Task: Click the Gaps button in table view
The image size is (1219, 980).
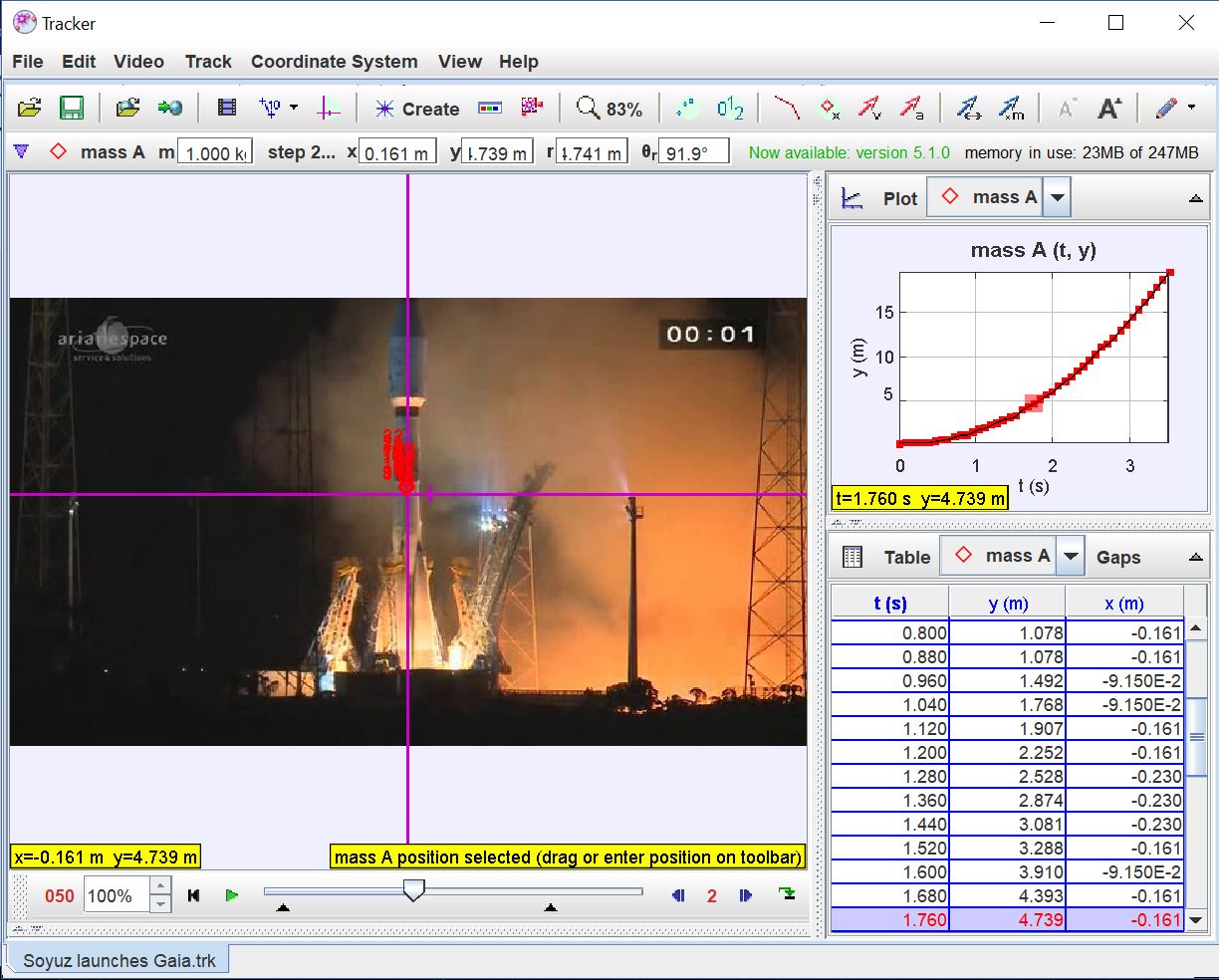Action: (x=1117, y=558)
